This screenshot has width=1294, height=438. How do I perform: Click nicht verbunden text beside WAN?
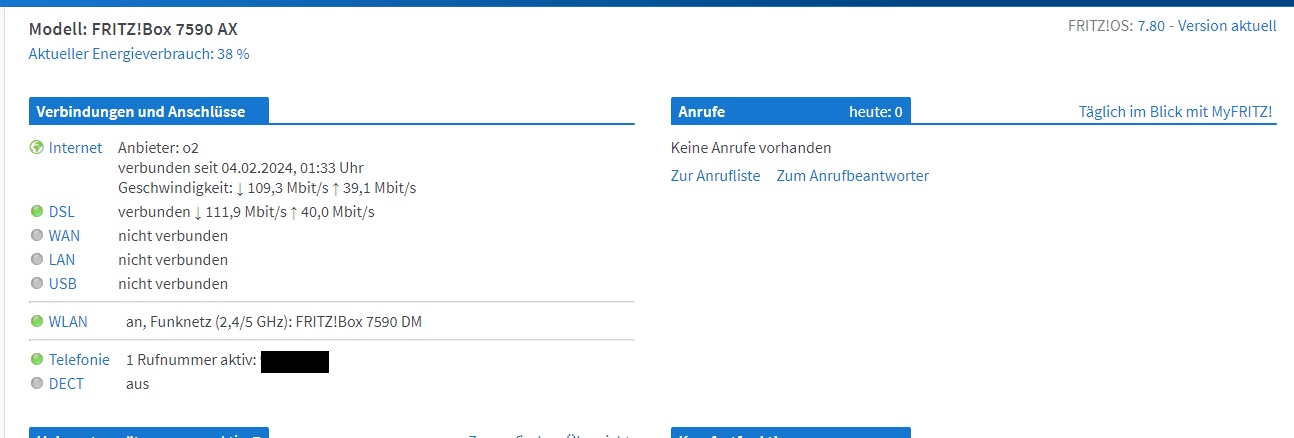tap(173, 236)
